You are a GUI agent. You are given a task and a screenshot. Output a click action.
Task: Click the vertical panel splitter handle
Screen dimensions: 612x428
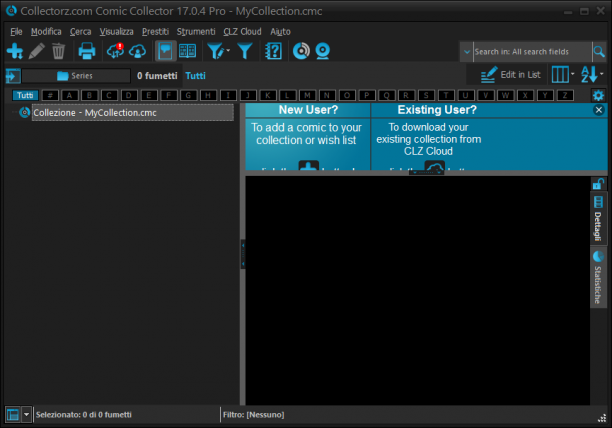243,254
